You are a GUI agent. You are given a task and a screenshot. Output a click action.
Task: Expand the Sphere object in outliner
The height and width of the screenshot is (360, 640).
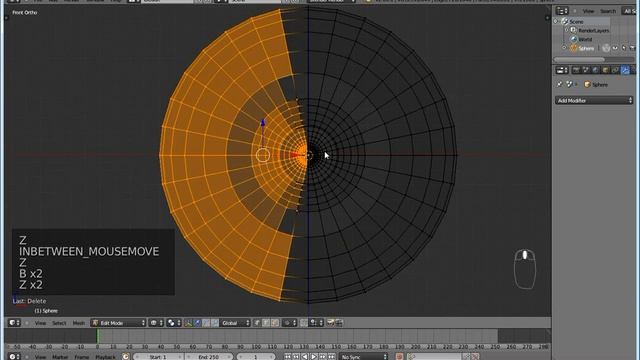[564, 48]
